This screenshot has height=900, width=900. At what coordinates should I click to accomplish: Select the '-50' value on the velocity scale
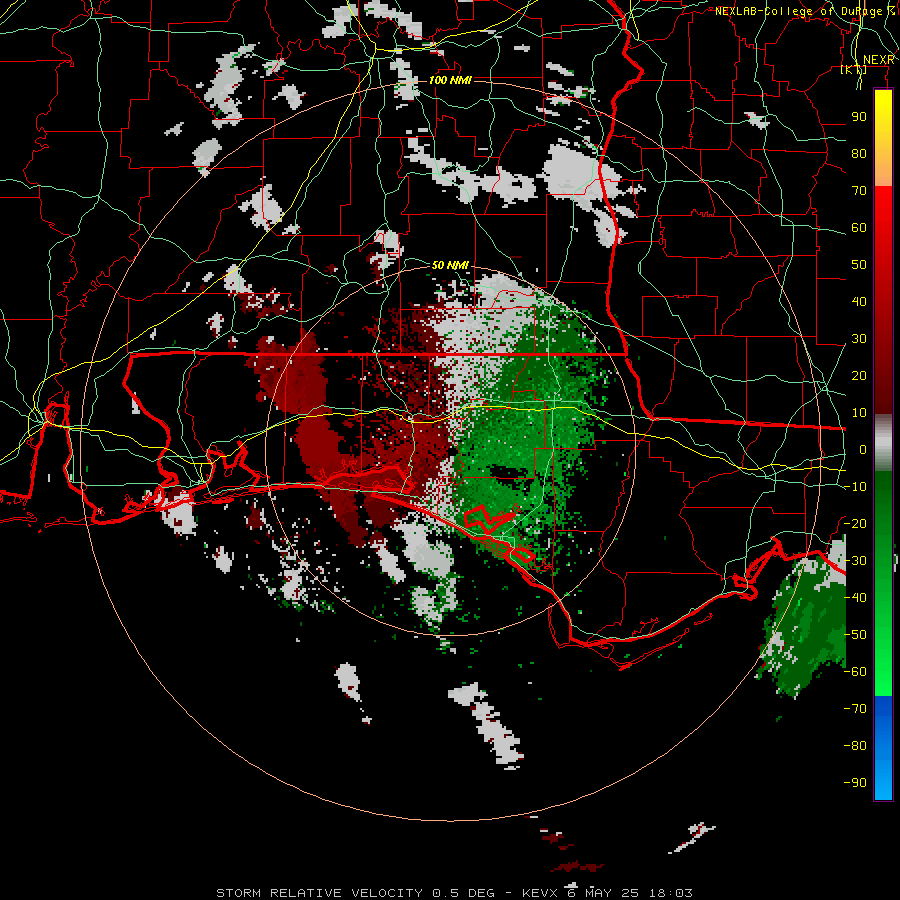click(x=855, y=635)
